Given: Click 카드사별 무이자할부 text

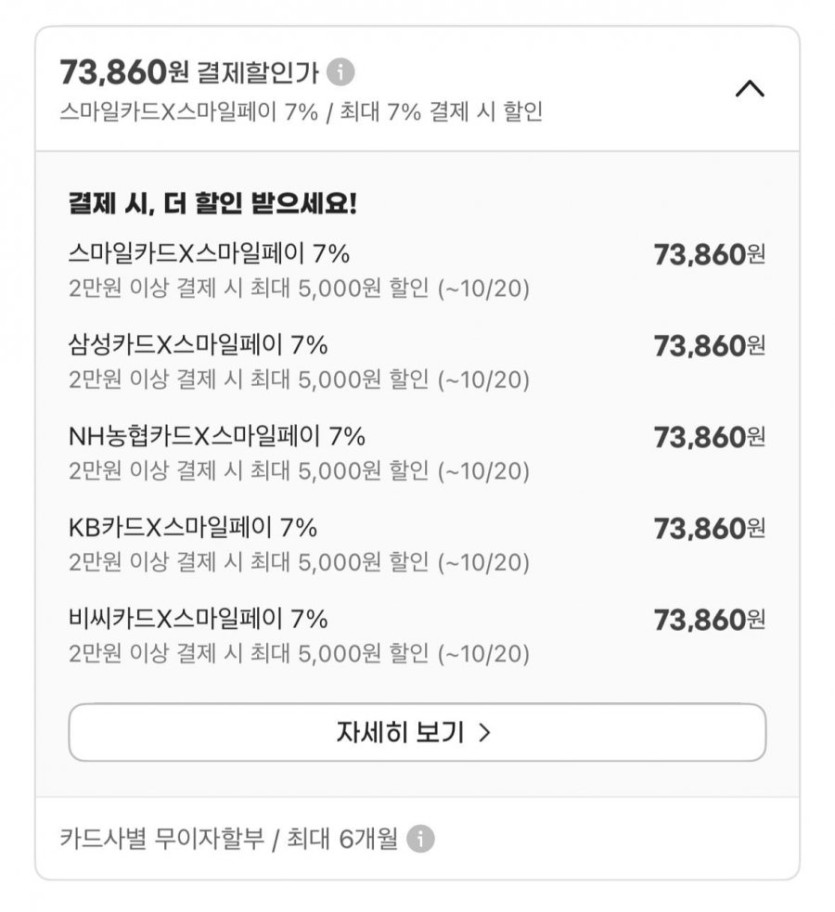Looking at the screenshot, I should [x=162, y=838].
